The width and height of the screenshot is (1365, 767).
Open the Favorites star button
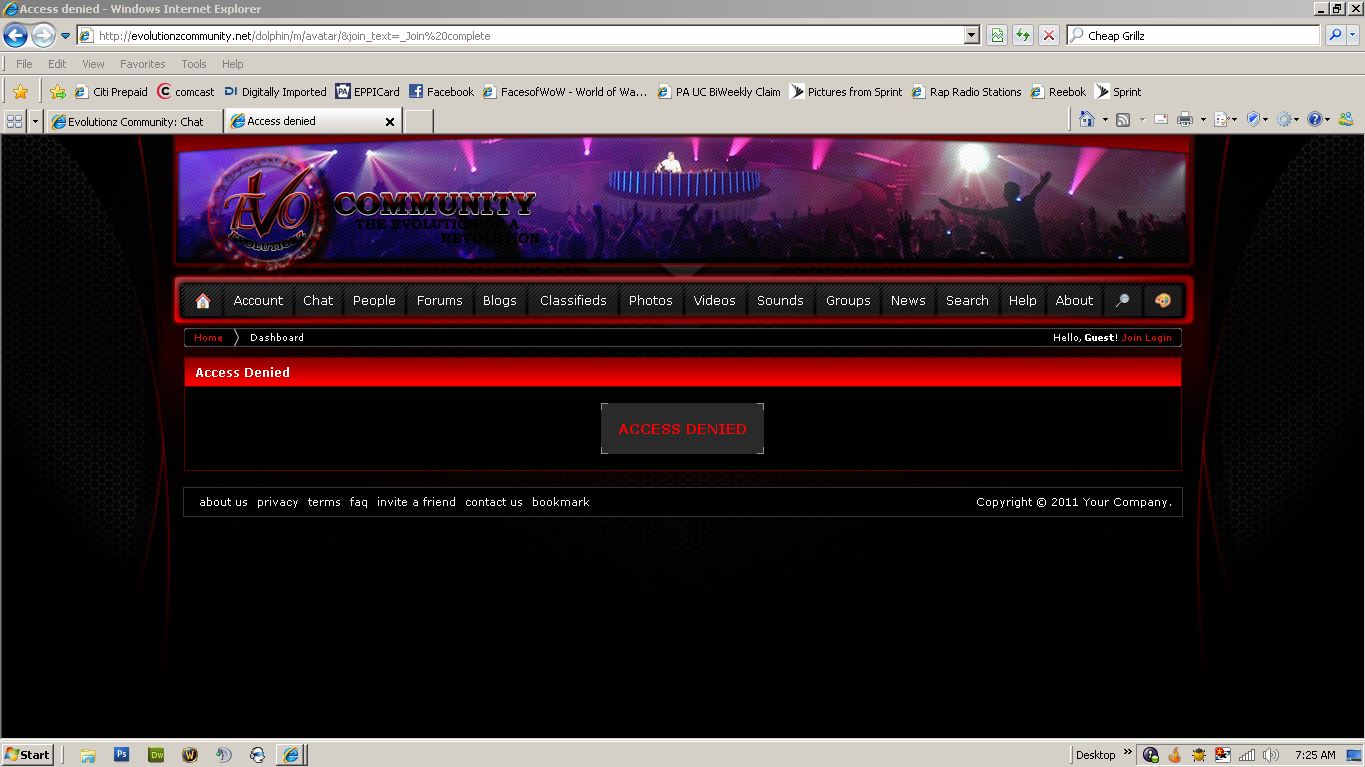click(x=20, y=92)
